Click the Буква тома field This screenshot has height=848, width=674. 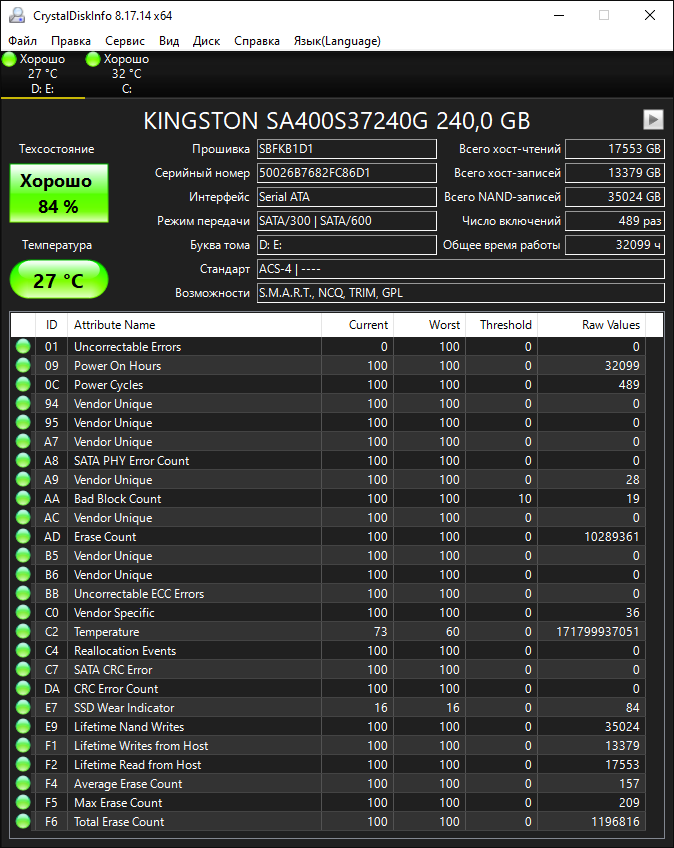(347, 245)
